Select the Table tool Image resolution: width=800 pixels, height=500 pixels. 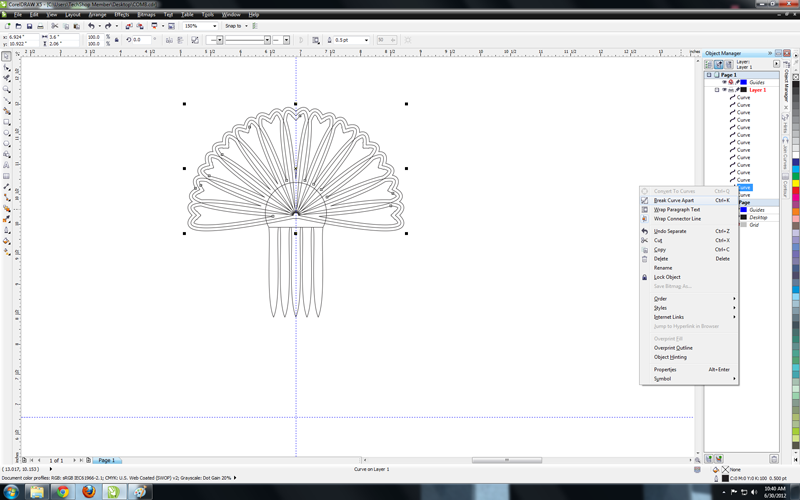pyautogui.click(x=7, y=176)
